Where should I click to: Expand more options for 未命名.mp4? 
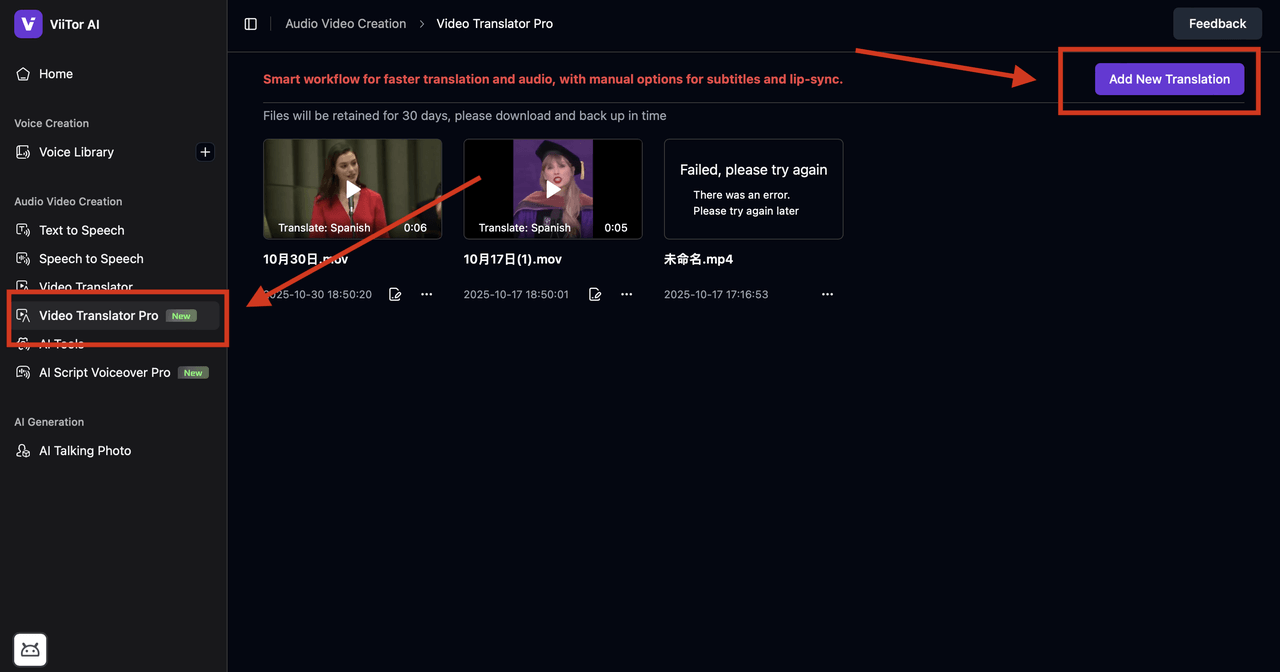[827, 295]
